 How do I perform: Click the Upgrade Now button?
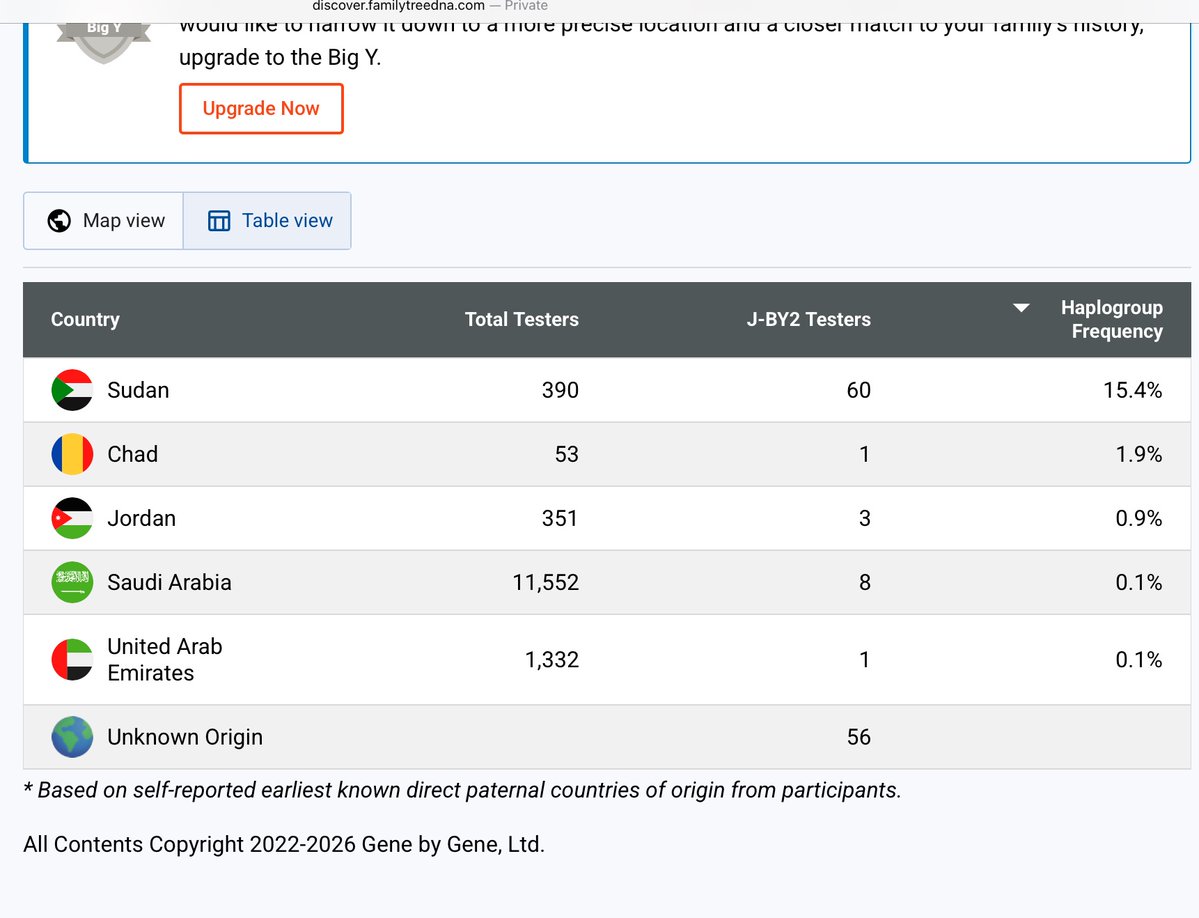tap(261, 109)
